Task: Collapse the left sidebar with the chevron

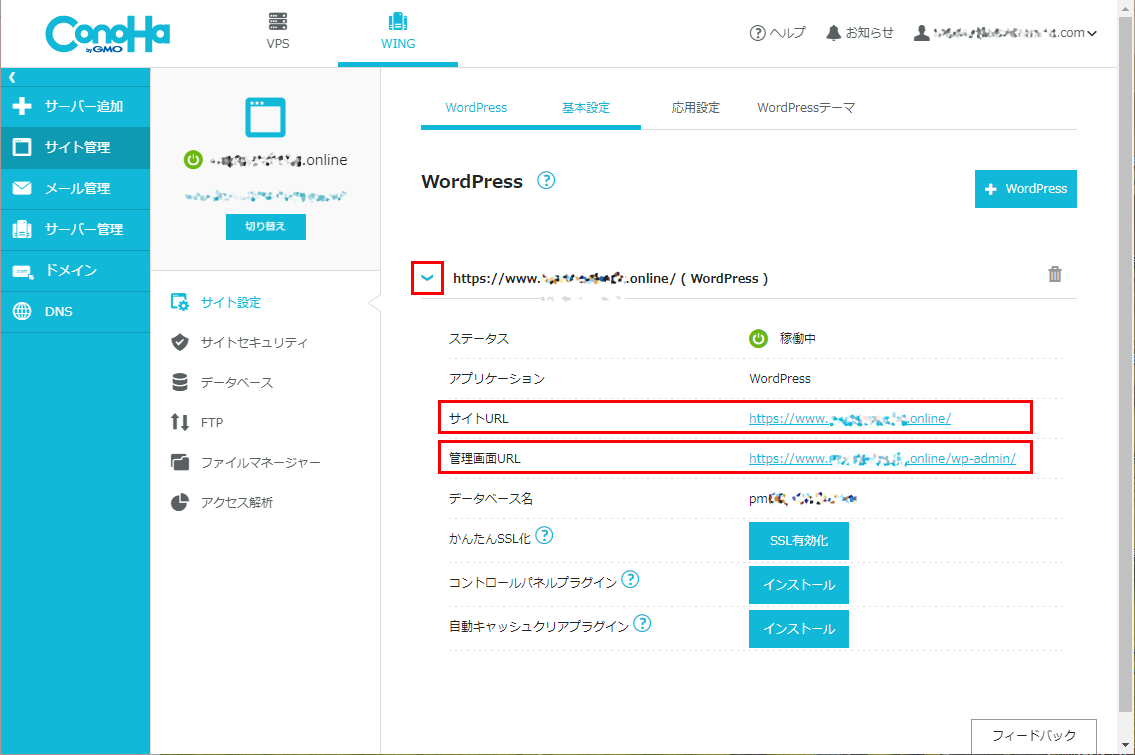Action: pyautogui.click(x=12, y=77)
